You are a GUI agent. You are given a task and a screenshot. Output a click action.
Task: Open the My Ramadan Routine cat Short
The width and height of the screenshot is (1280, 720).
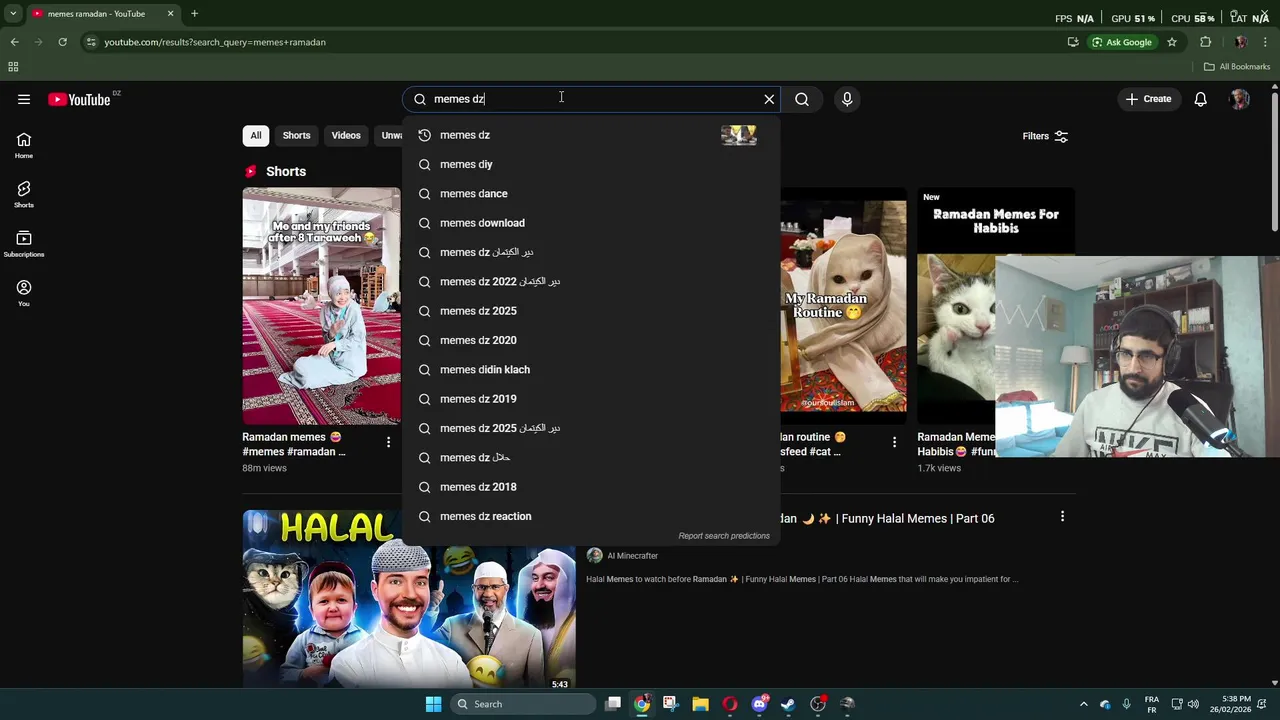844,306
